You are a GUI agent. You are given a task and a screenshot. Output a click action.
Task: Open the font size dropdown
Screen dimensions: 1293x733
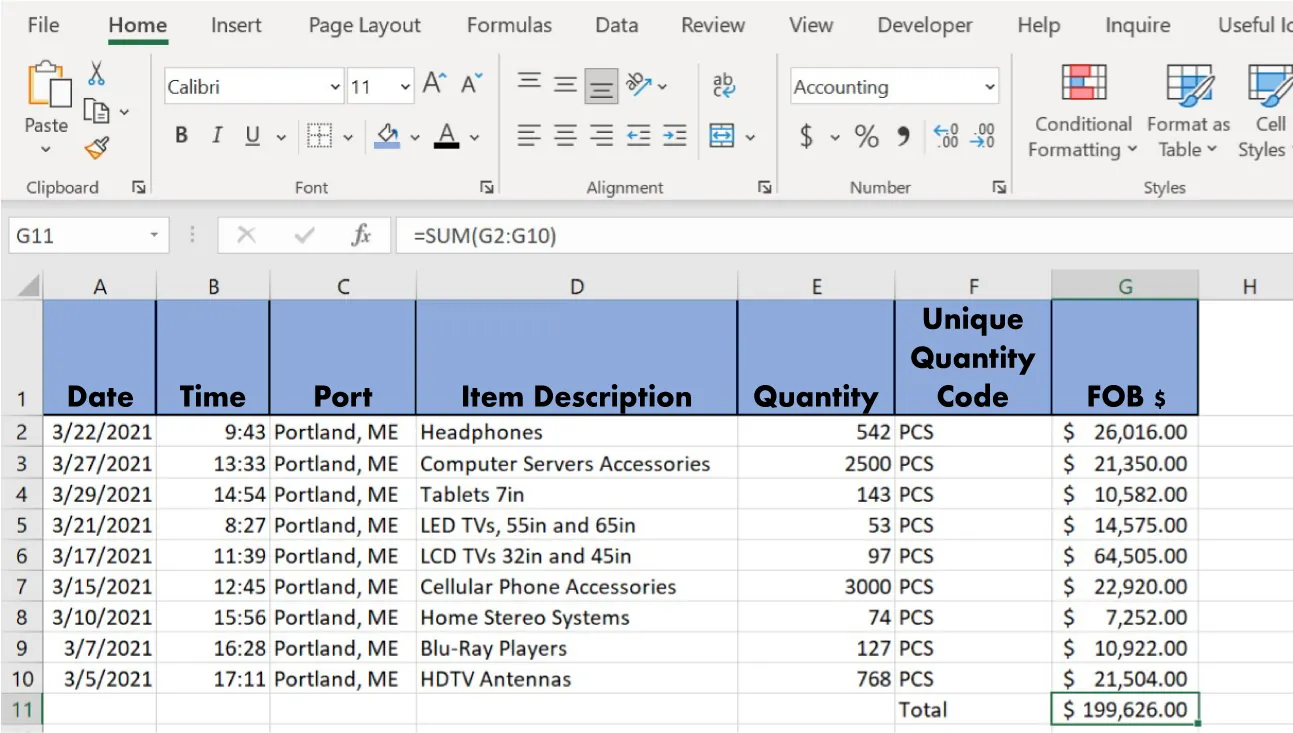point(404,87)
